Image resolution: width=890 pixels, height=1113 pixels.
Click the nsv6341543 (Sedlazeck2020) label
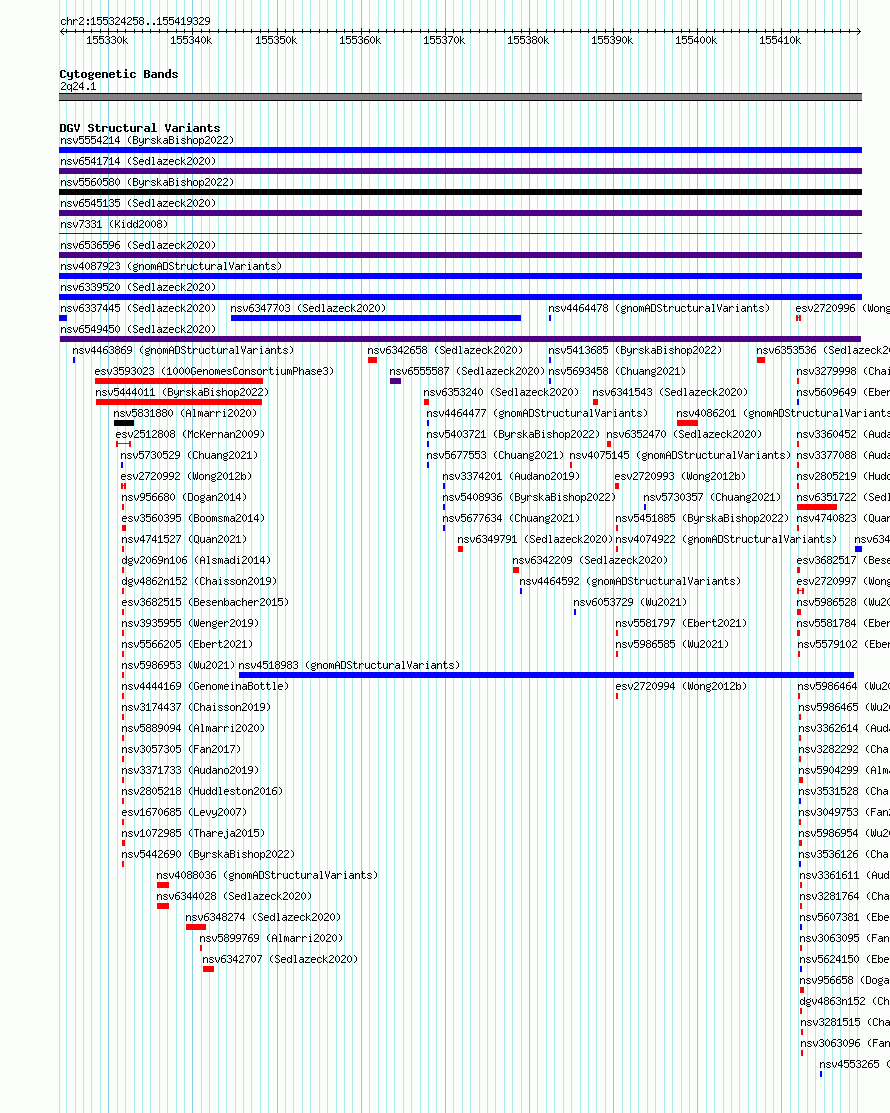670,392
